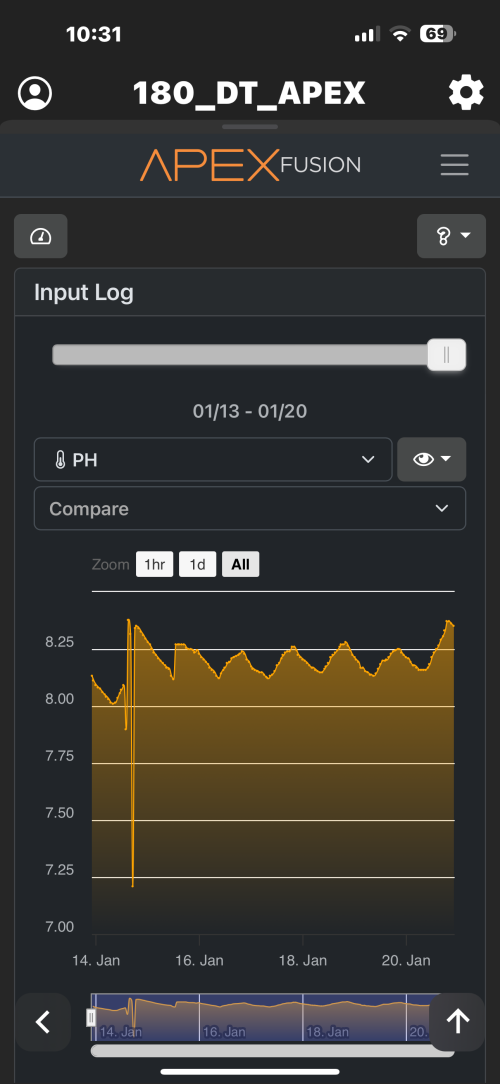Screen dimensions: 500x1084
Task: Click the 14. Jan x-axis label
Action: pyautogui.click(x=95, y=960)
